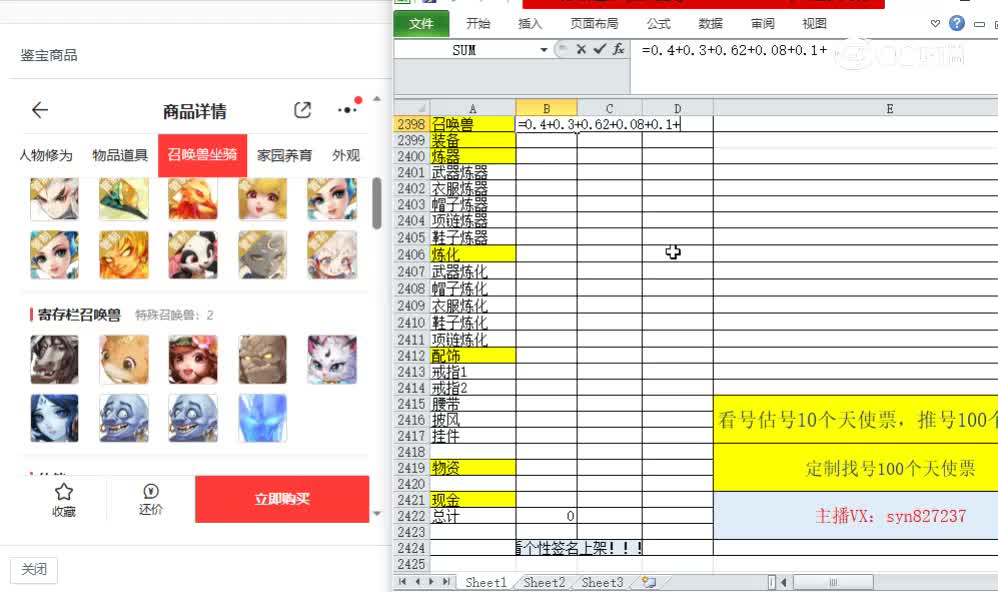998x592 pixels.
Task: Switch to Sheet3 worksheet tab
Action: point(602,582)
